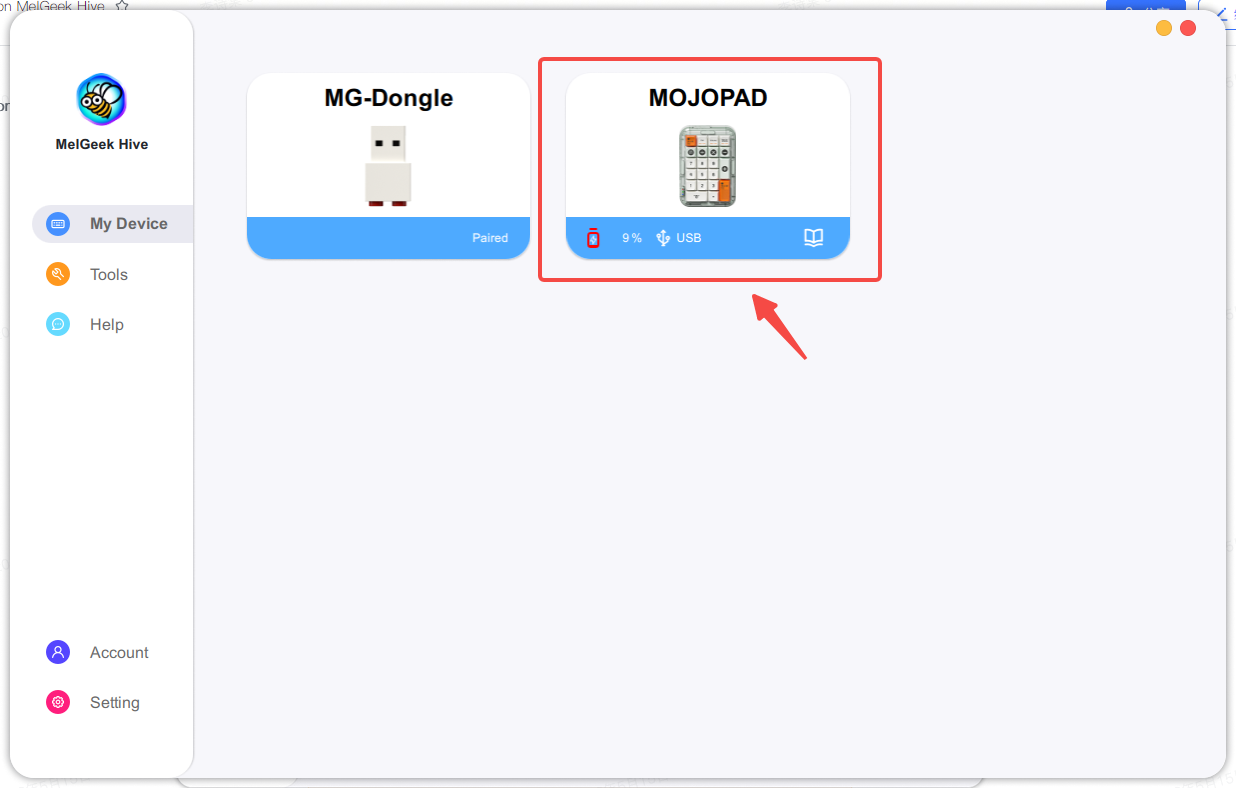
Task: Select the My Device keyboard icon
Action: 58,224
